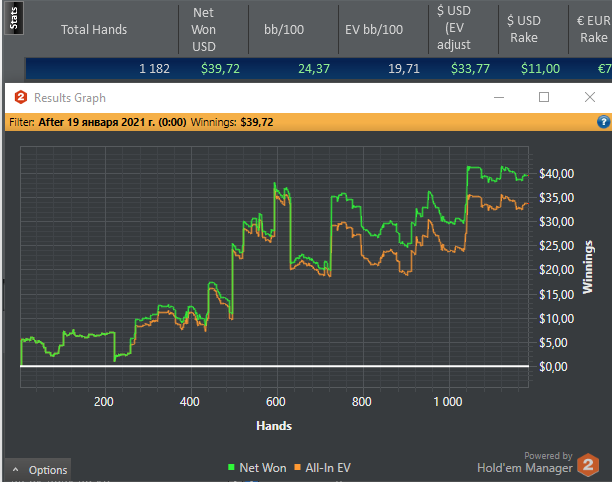
Task: Select the 1 182 total hands cell
Action: tap(154, 69)
